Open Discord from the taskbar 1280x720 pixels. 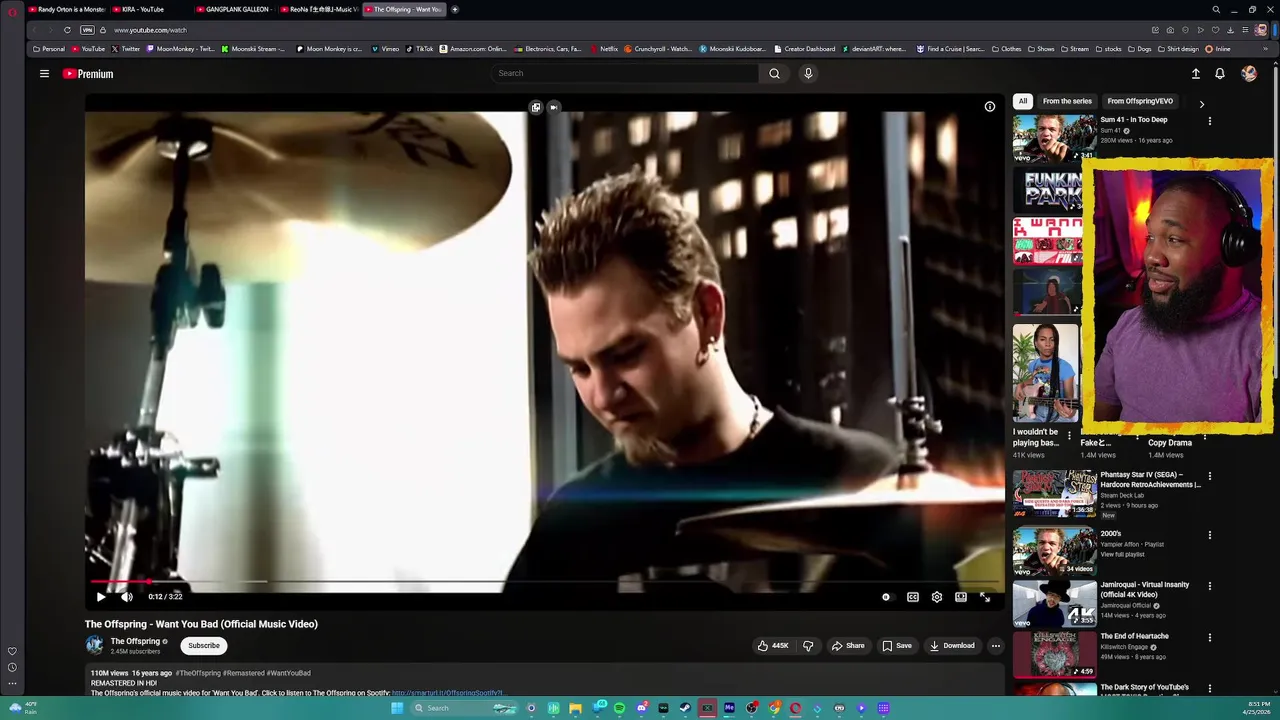[x=641, y=708]
